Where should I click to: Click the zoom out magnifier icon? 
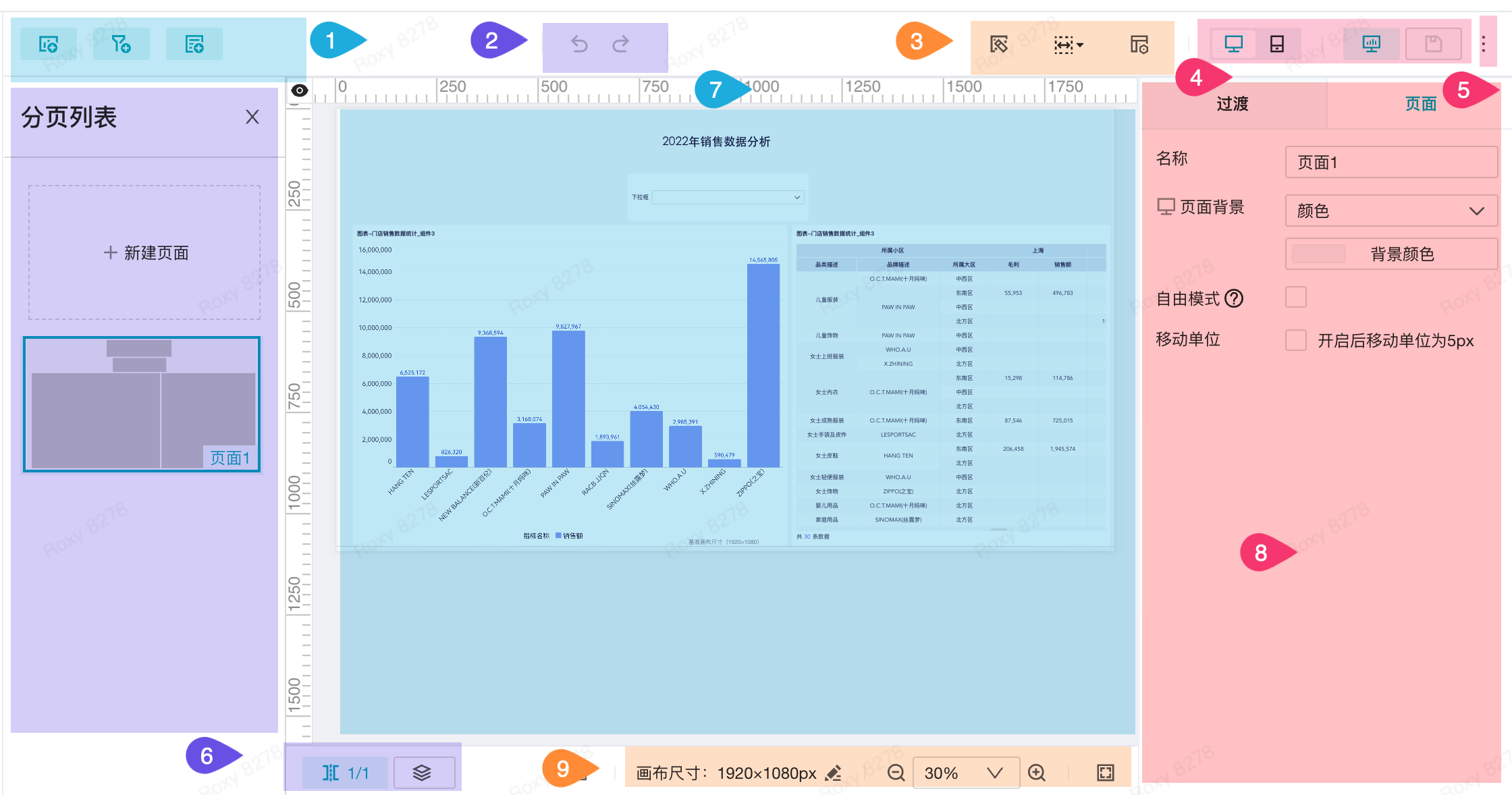pos(896,773)
